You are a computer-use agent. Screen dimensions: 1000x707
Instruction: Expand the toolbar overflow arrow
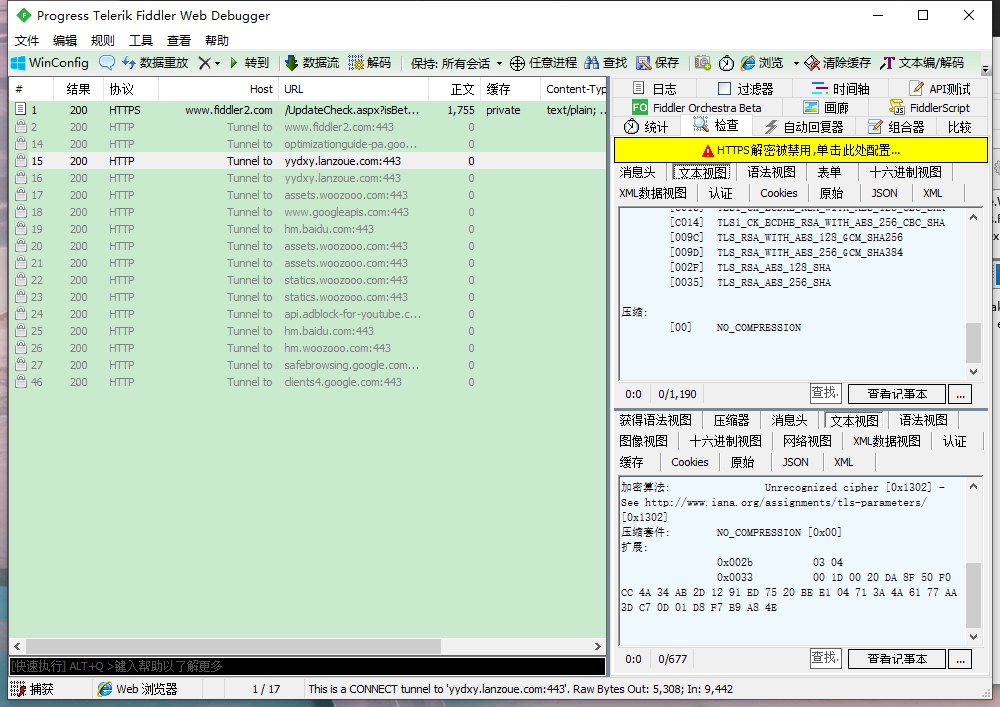pos(985,69)
